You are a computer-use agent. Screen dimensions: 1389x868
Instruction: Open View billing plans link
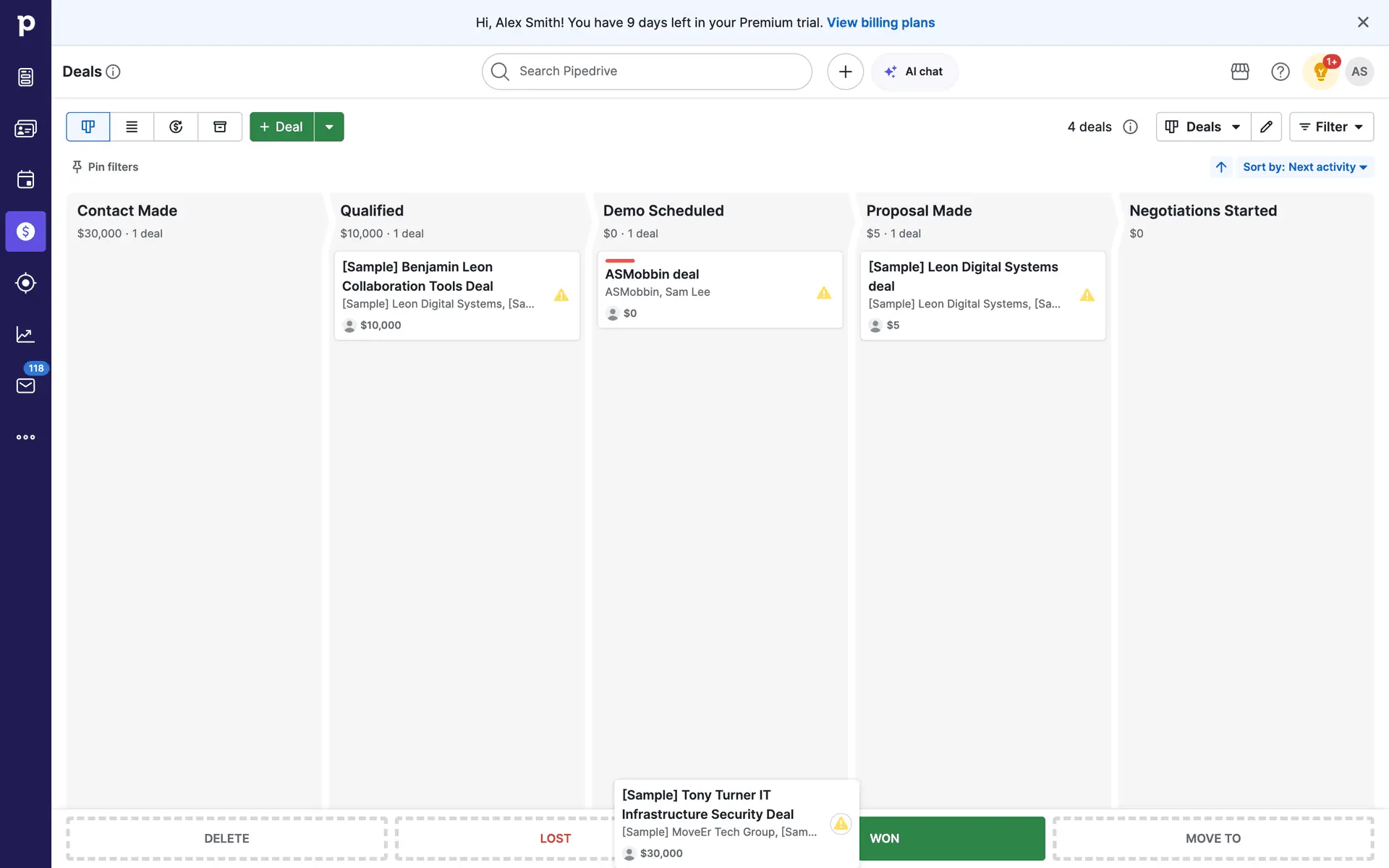click(880, 22)
